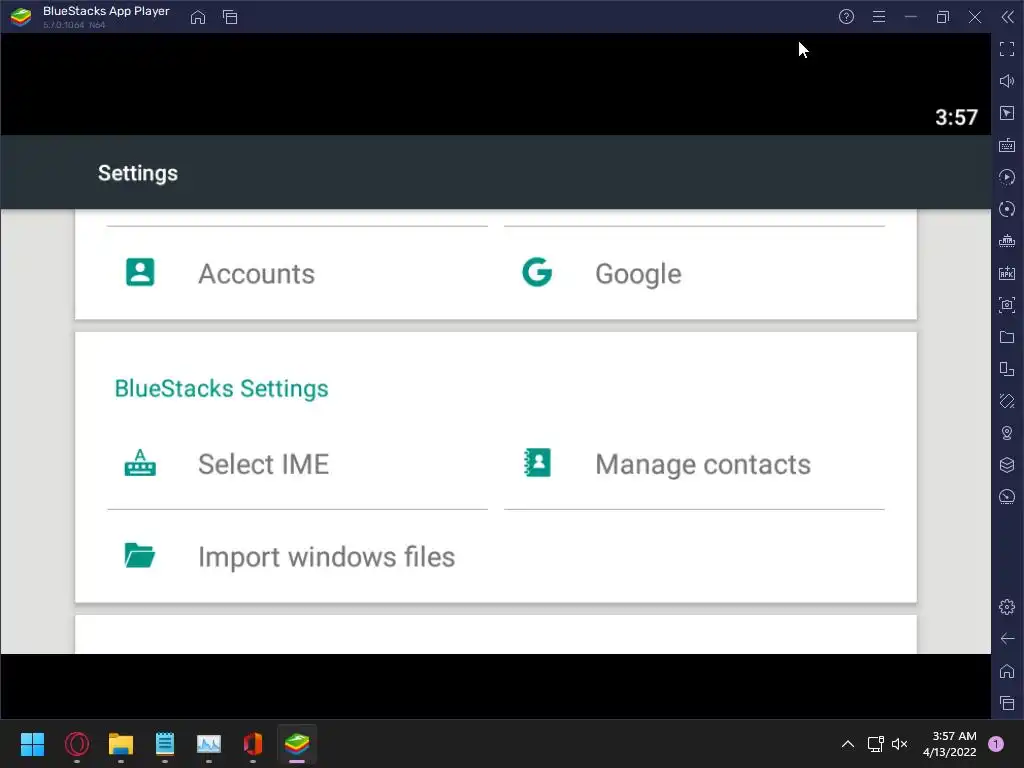Click the muted volume tray icon
1024x768 pixels.
pyautogui.click(x=900, y=744)
